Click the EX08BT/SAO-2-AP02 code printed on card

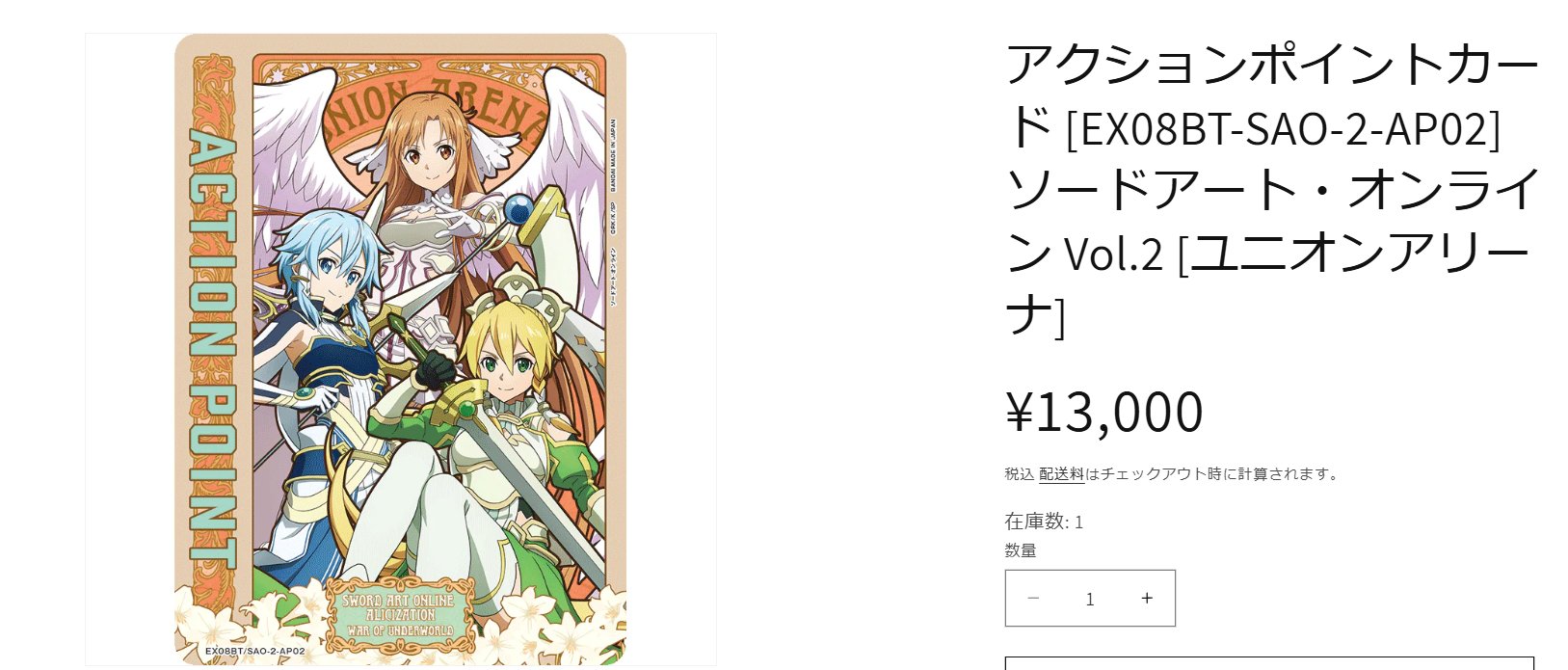tap(255, 651)
